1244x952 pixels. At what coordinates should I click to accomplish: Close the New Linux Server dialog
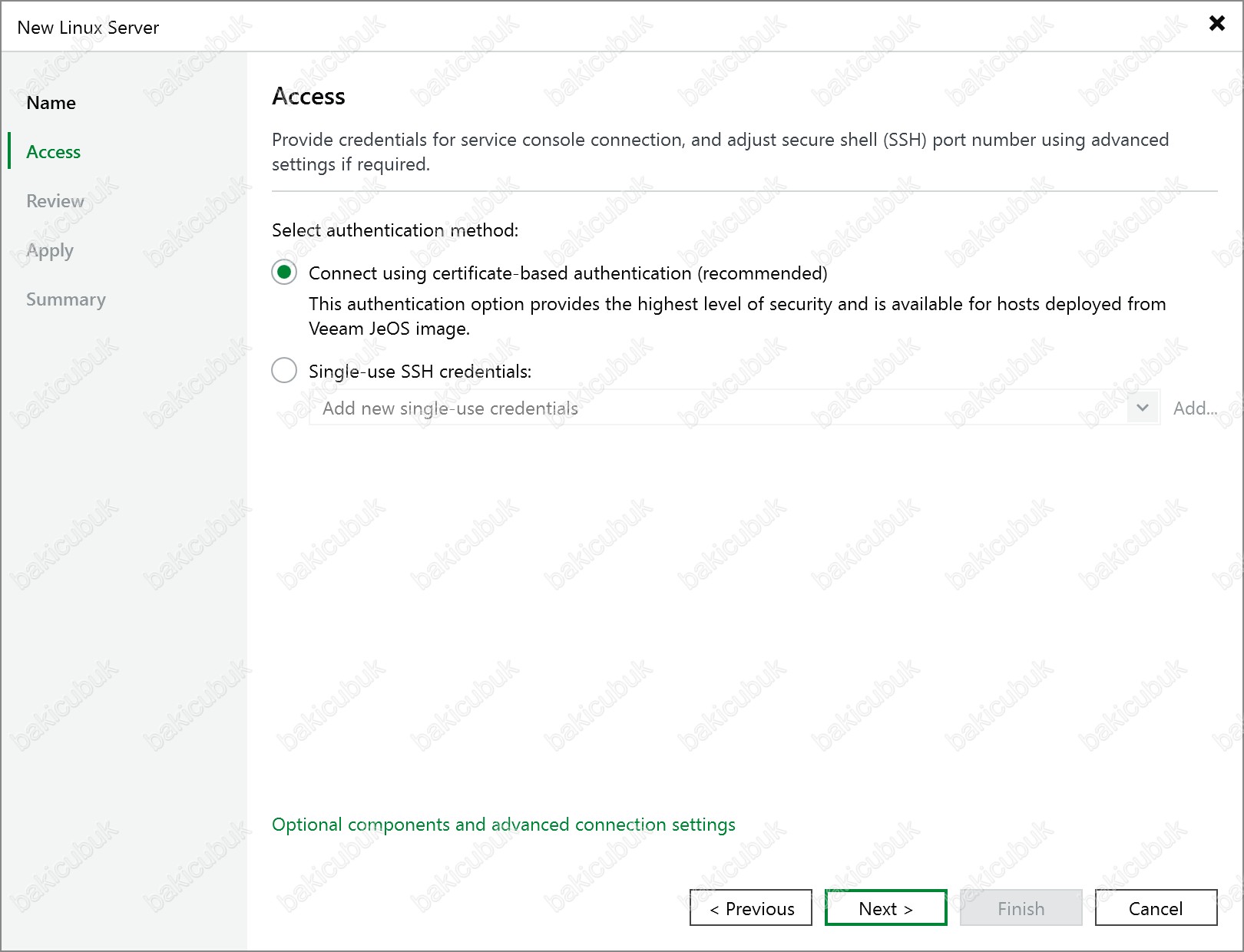pos(1216,23)
